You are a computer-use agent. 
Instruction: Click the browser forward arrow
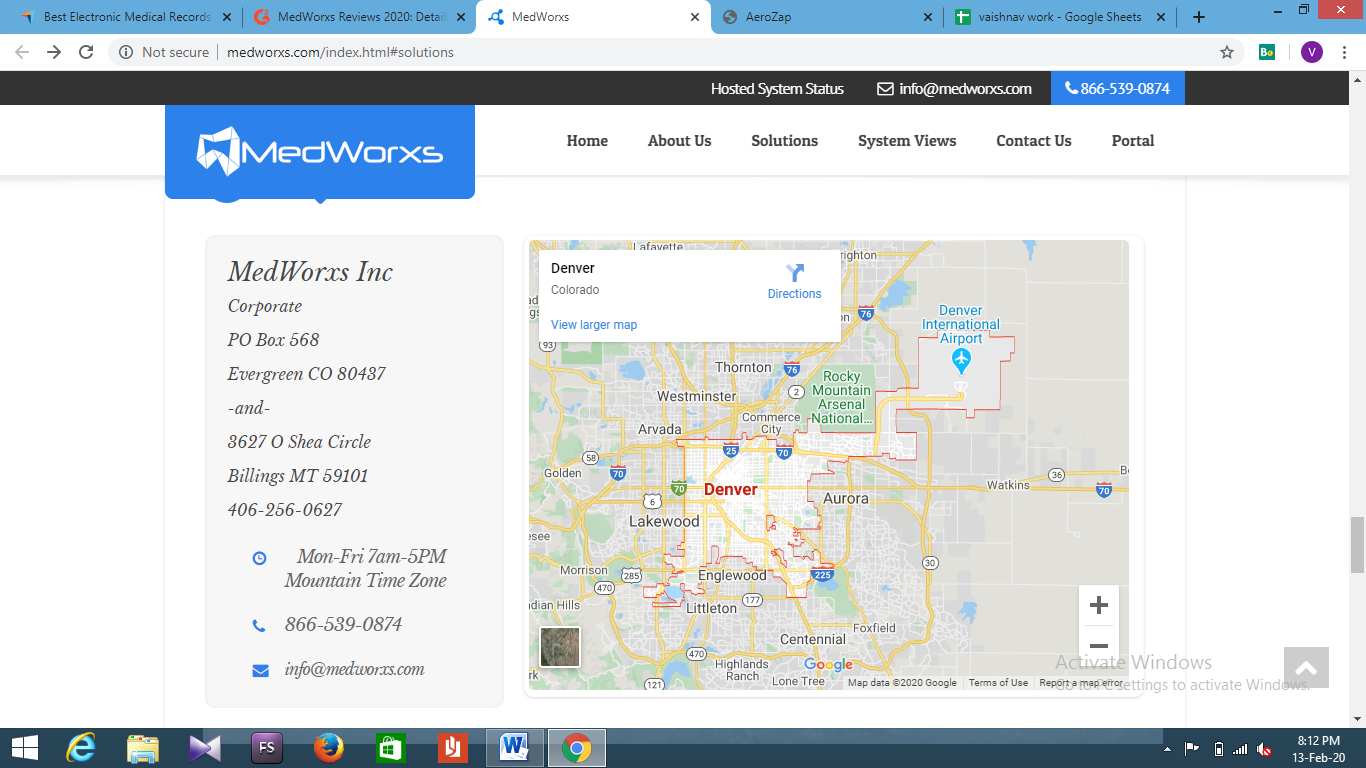pos(54,52)
